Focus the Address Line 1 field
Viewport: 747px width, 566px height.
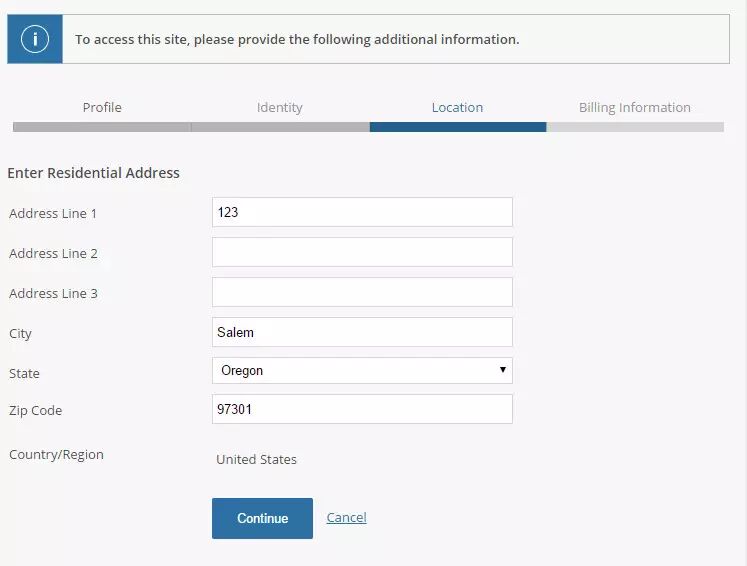(362, 212)
